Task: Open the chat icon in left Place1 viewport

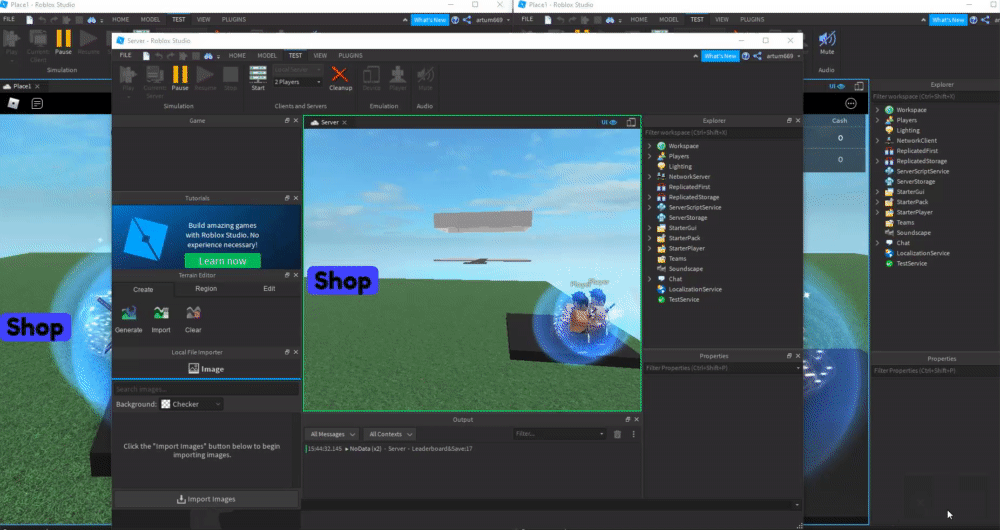Action: pyautogui.click(x=37, y=103)
